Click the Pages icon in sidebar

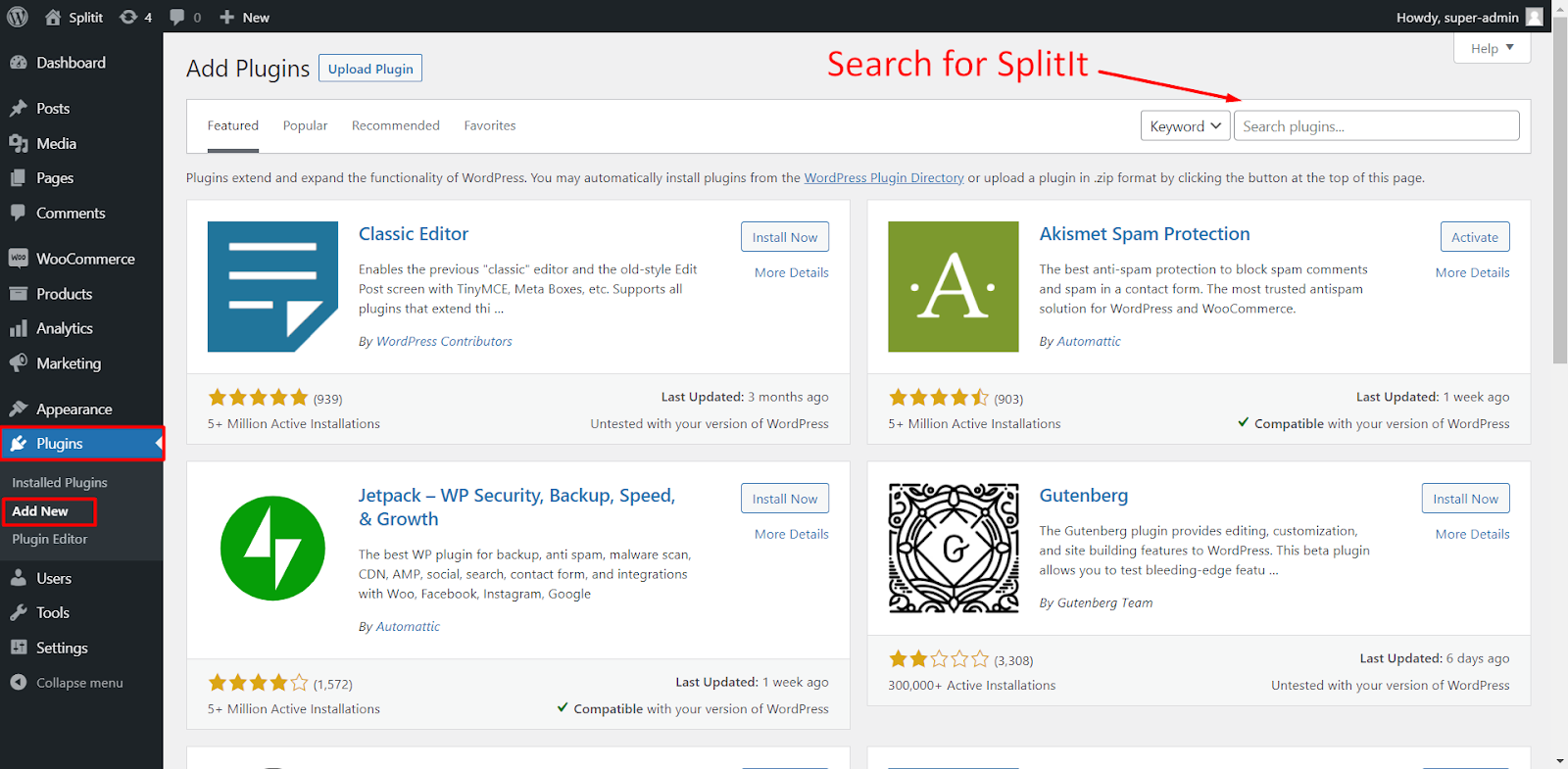click(18, 178)
